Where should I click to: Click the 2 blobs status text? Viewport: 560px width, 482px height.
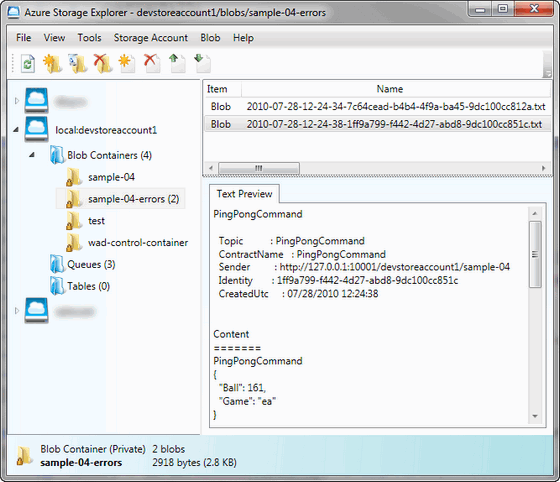coord(169,449)
